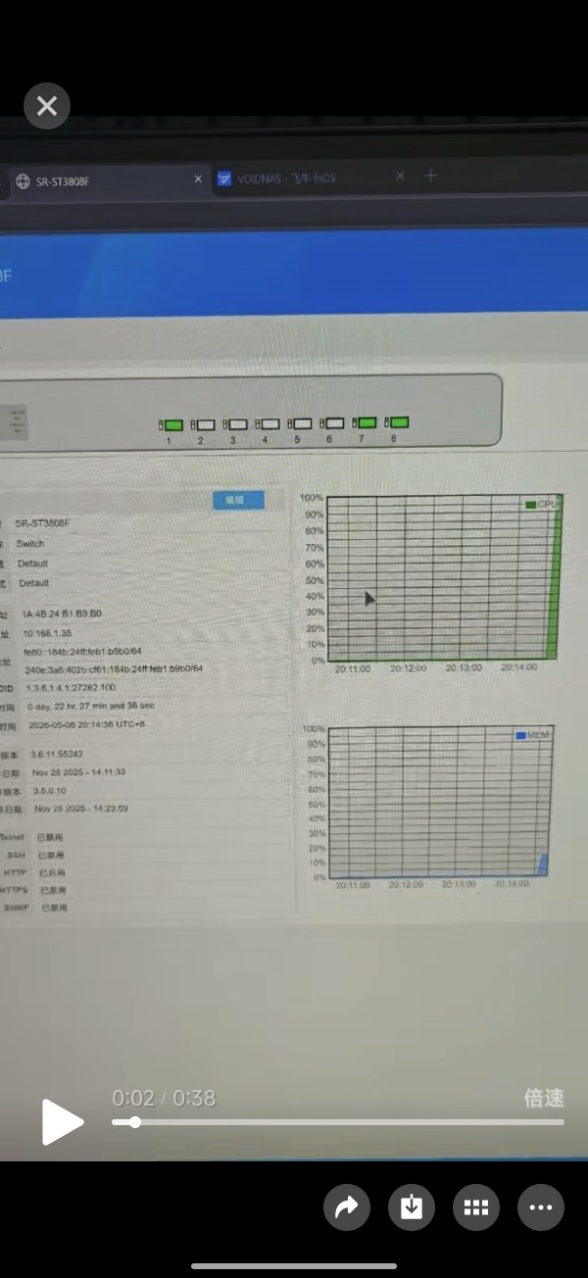Play the video
The height and width of the screenshot is (1278, 588).
(62, 1122)
